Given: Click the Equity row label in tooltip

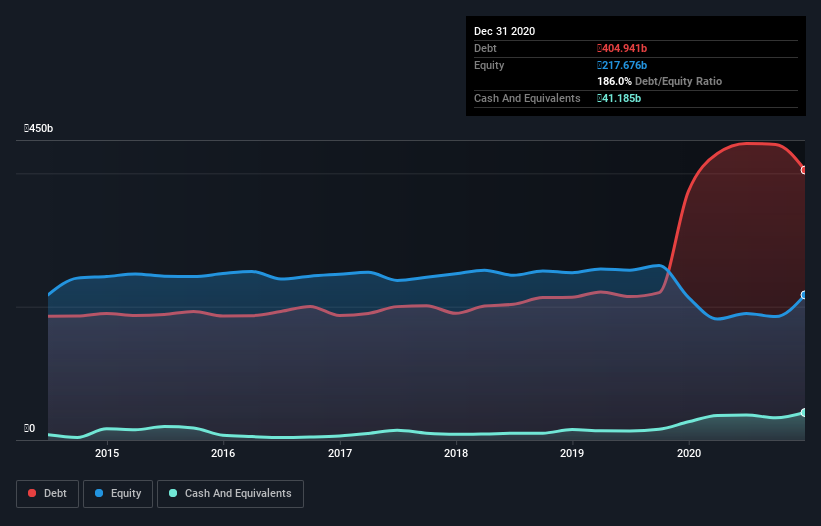Looking at the screenshot, I should (x=489, y=65).
